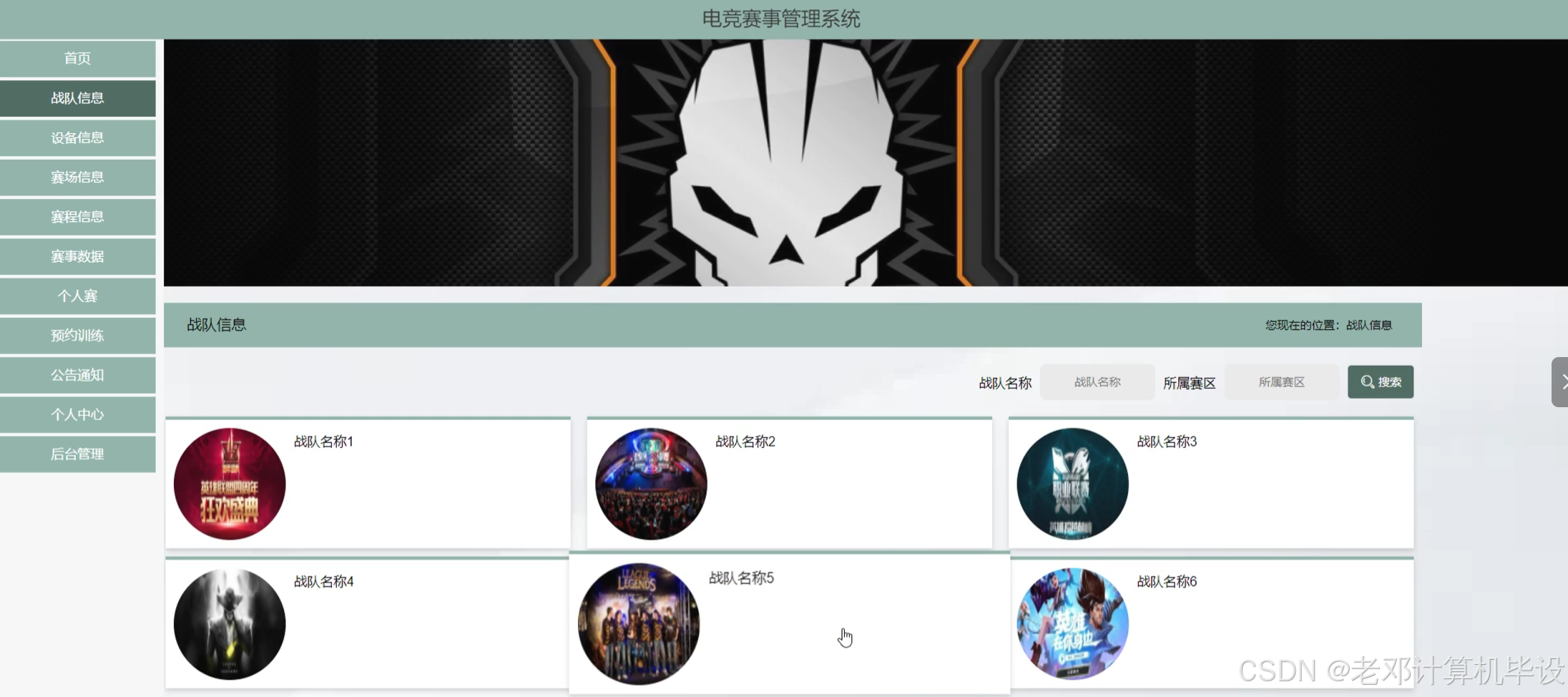Focus the 战队名称 search field
Image resolution: width=1568 pixels, height=697 pixels.
coord(1097,382)
